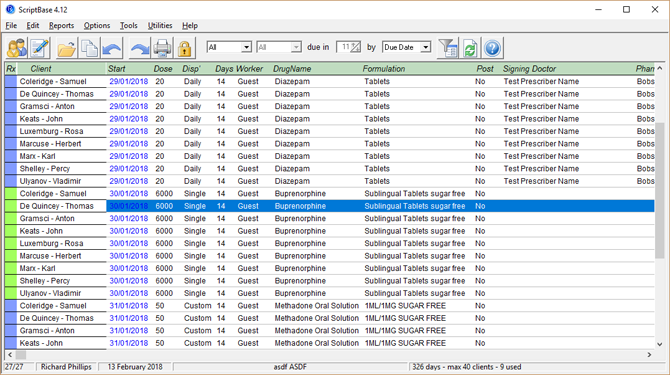Select 'Shelley - Percy' in the Buprenorphine rows
This screenshot has height=375, width=670.
(45, 281)
